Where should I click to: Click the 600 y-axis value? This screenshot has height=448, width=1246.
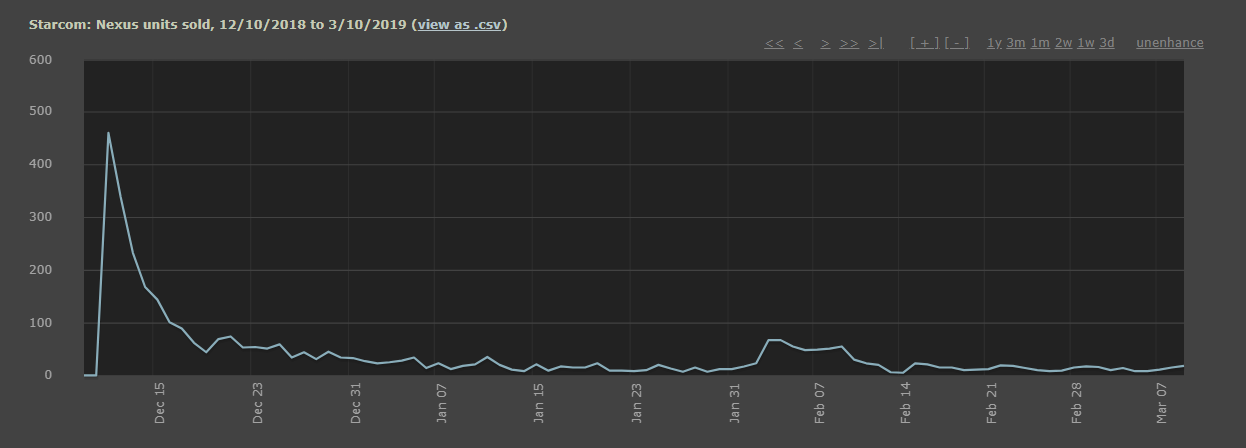pos(41,60)
